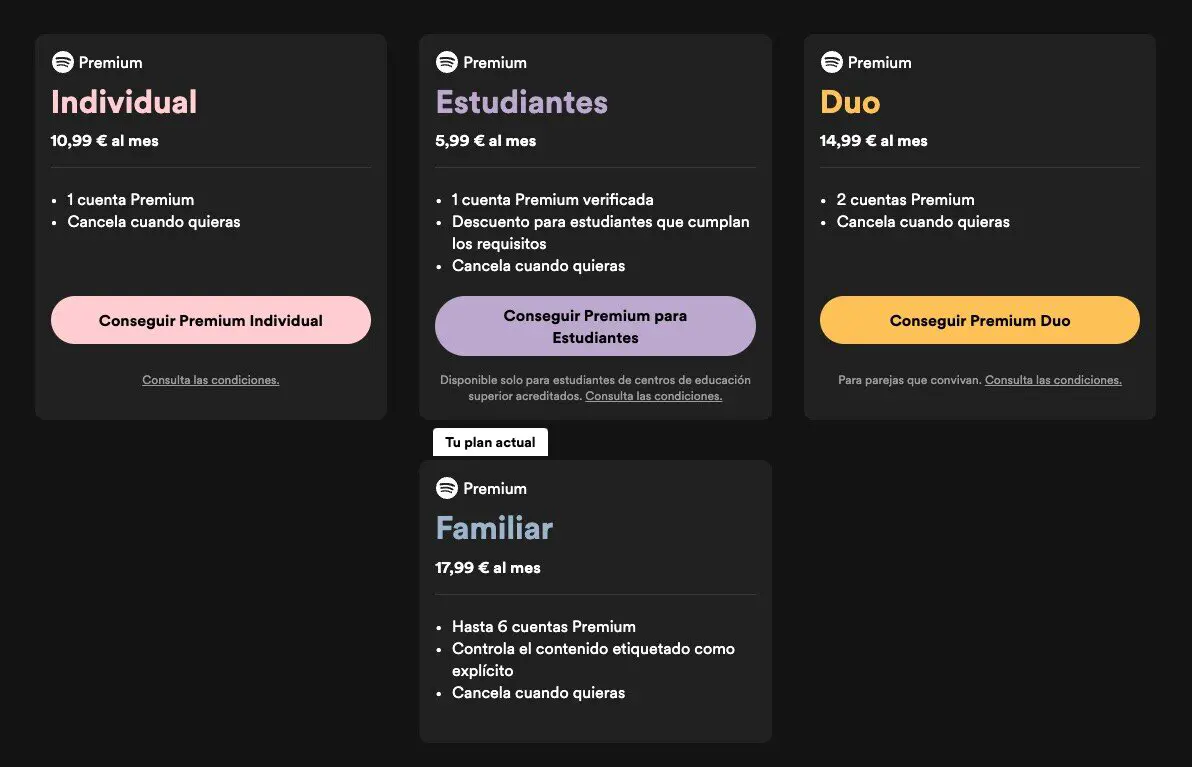Click 'Controla el contenido etiquetado' bullet
1192x767 pixels.
pos(593,660)
